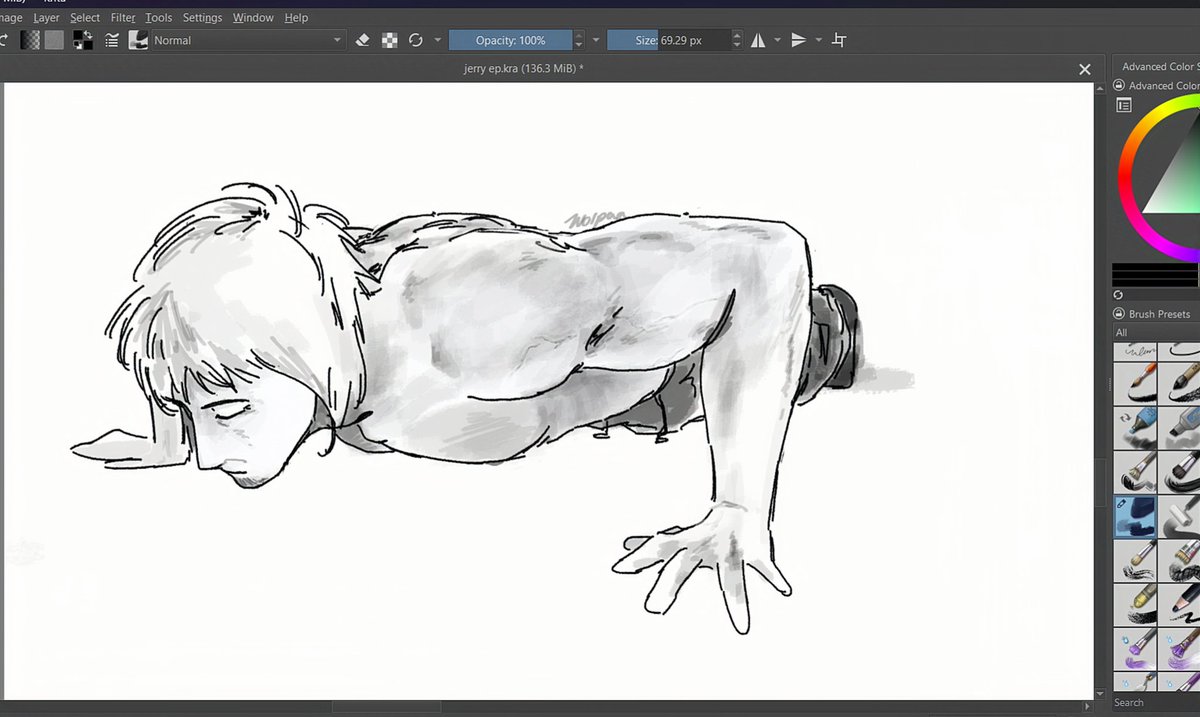The image size is (1200, 717).
Task: Toggle horizontal mirror tool
Action: [758, 40]
